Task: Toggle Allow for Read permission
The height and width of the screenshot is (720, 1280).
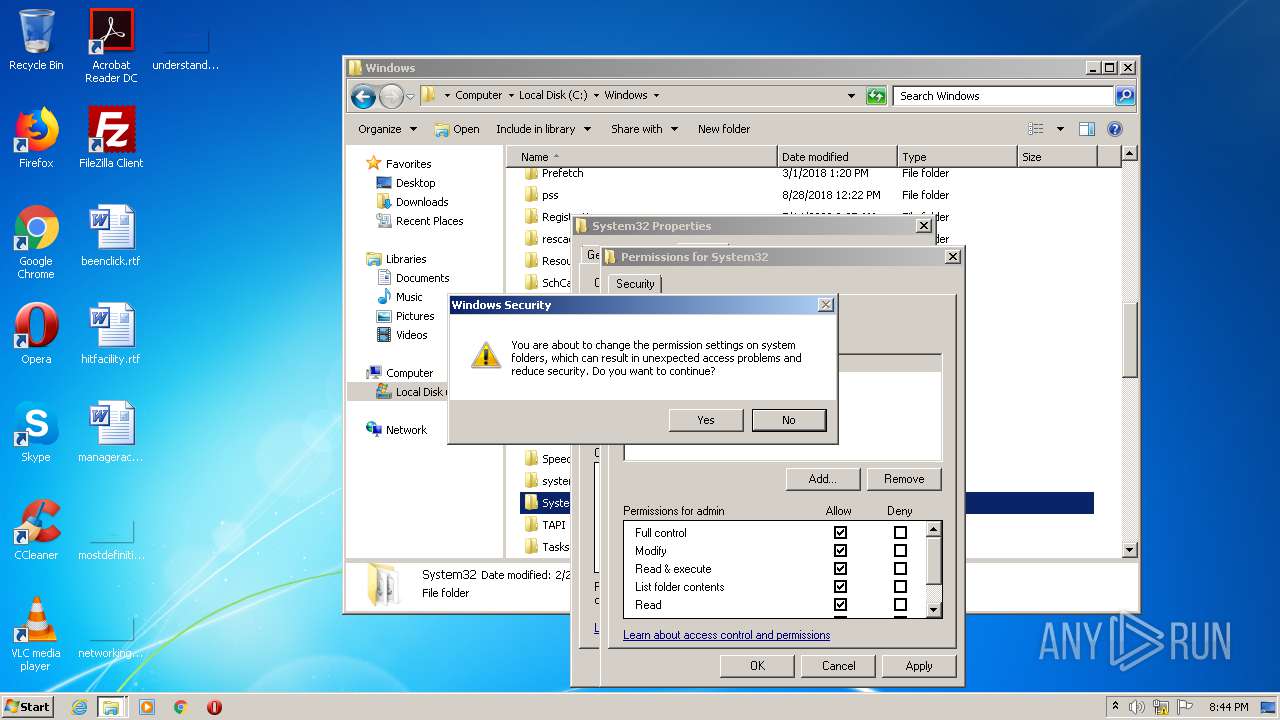Action: point(840,605)
